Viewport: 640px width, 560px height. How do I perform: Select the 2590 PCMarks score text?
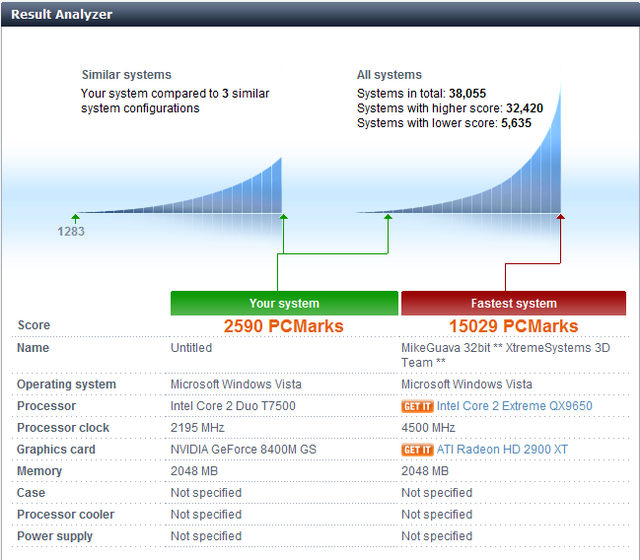click(284, 326)
